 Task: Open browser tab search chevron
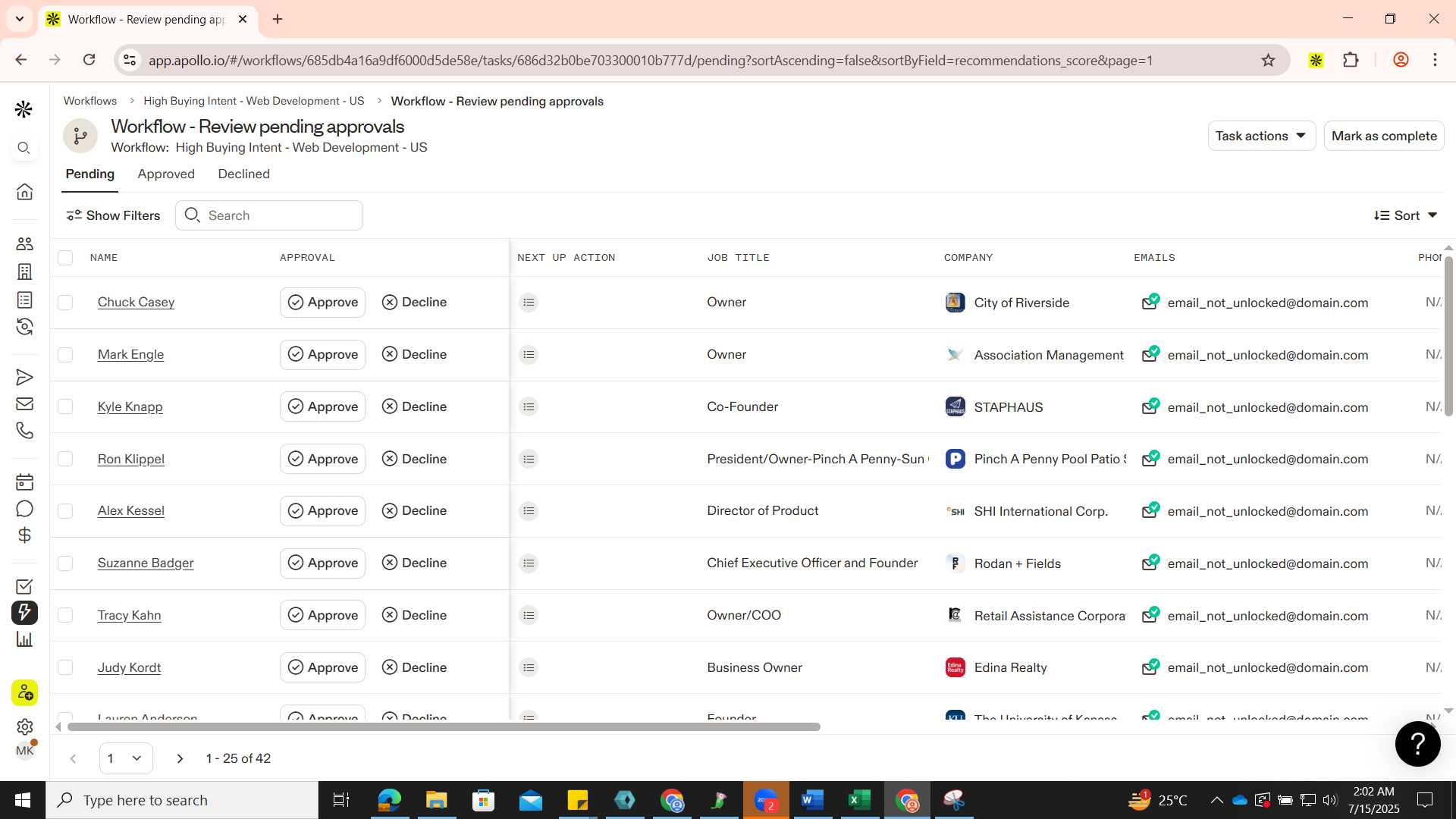[x=20, y=19]
